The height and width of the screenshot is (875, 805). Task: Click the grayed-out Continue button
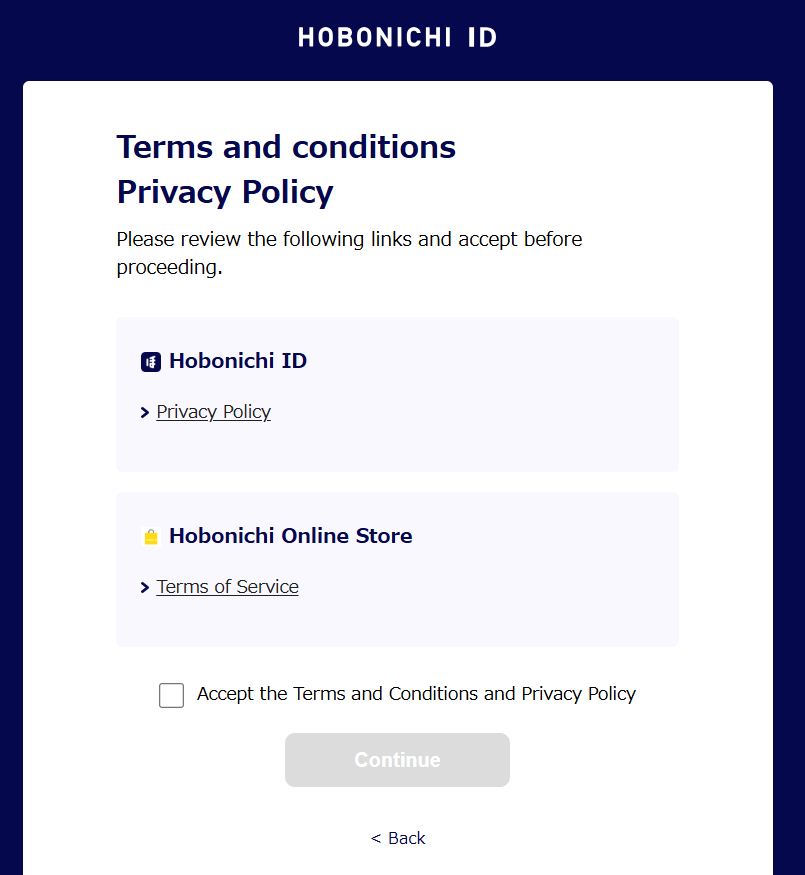point(397,759)
